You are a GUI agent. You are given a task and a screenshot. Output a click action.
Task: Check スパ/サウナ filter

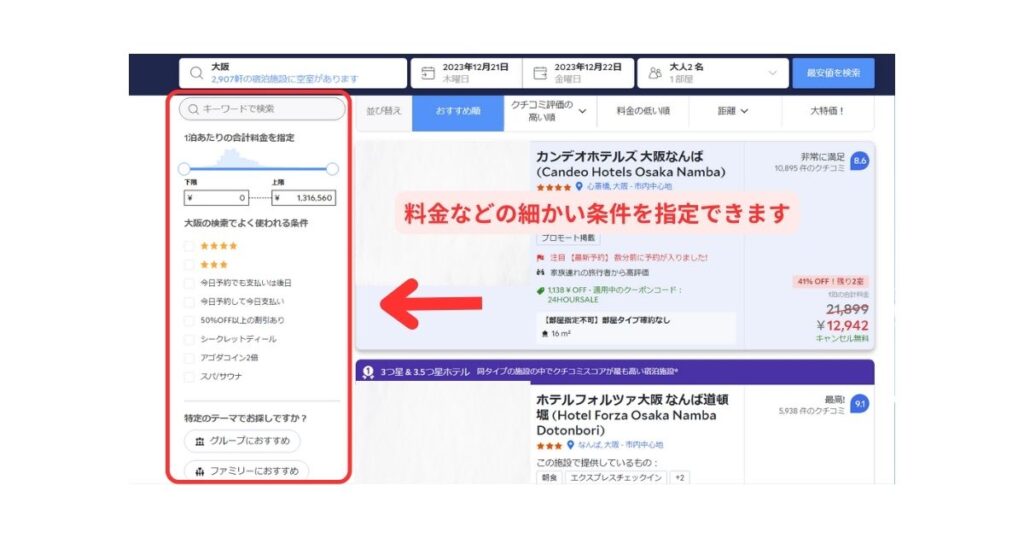coord(189,377)
